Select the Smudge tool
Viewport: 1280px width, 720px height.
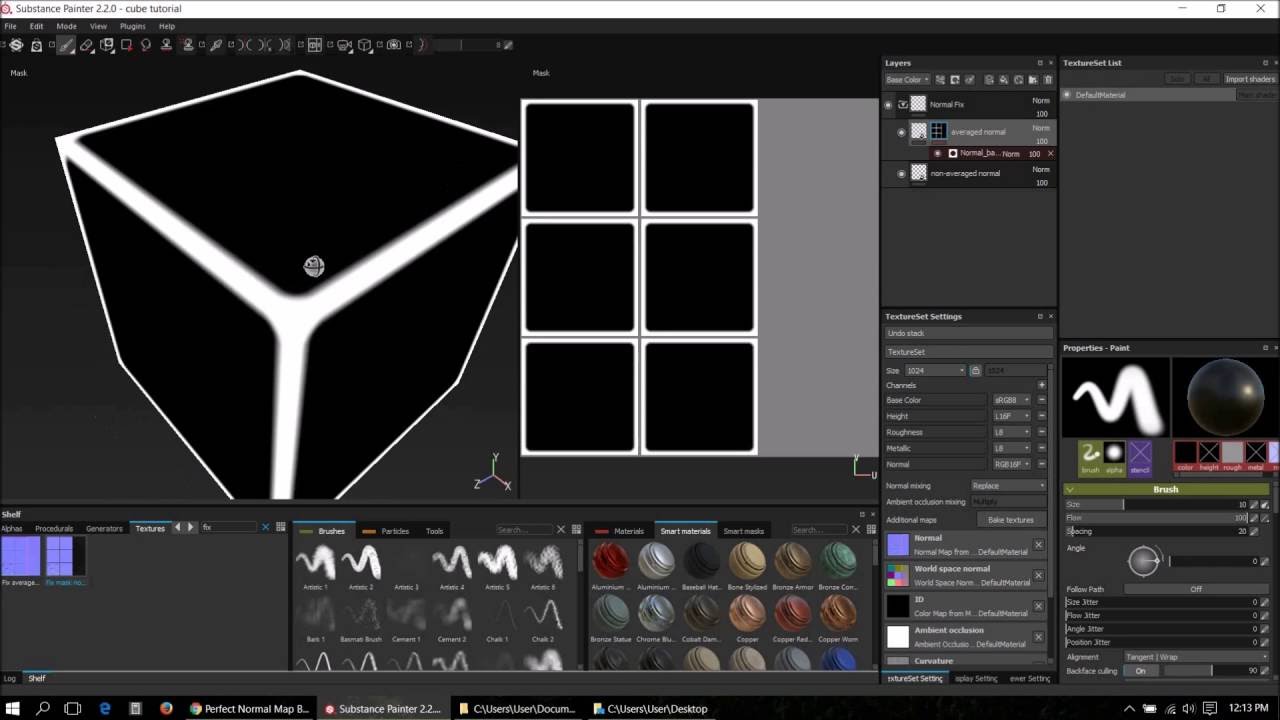coord(147,45)
